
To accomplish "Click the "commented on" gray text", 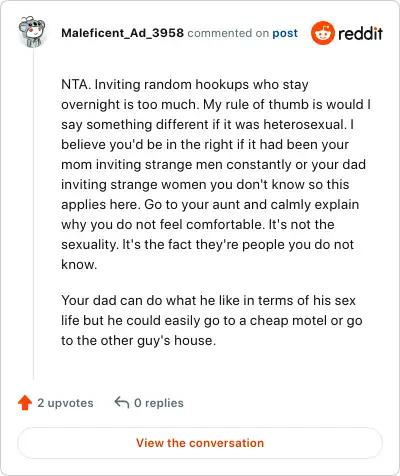I will tap(228, 33).
